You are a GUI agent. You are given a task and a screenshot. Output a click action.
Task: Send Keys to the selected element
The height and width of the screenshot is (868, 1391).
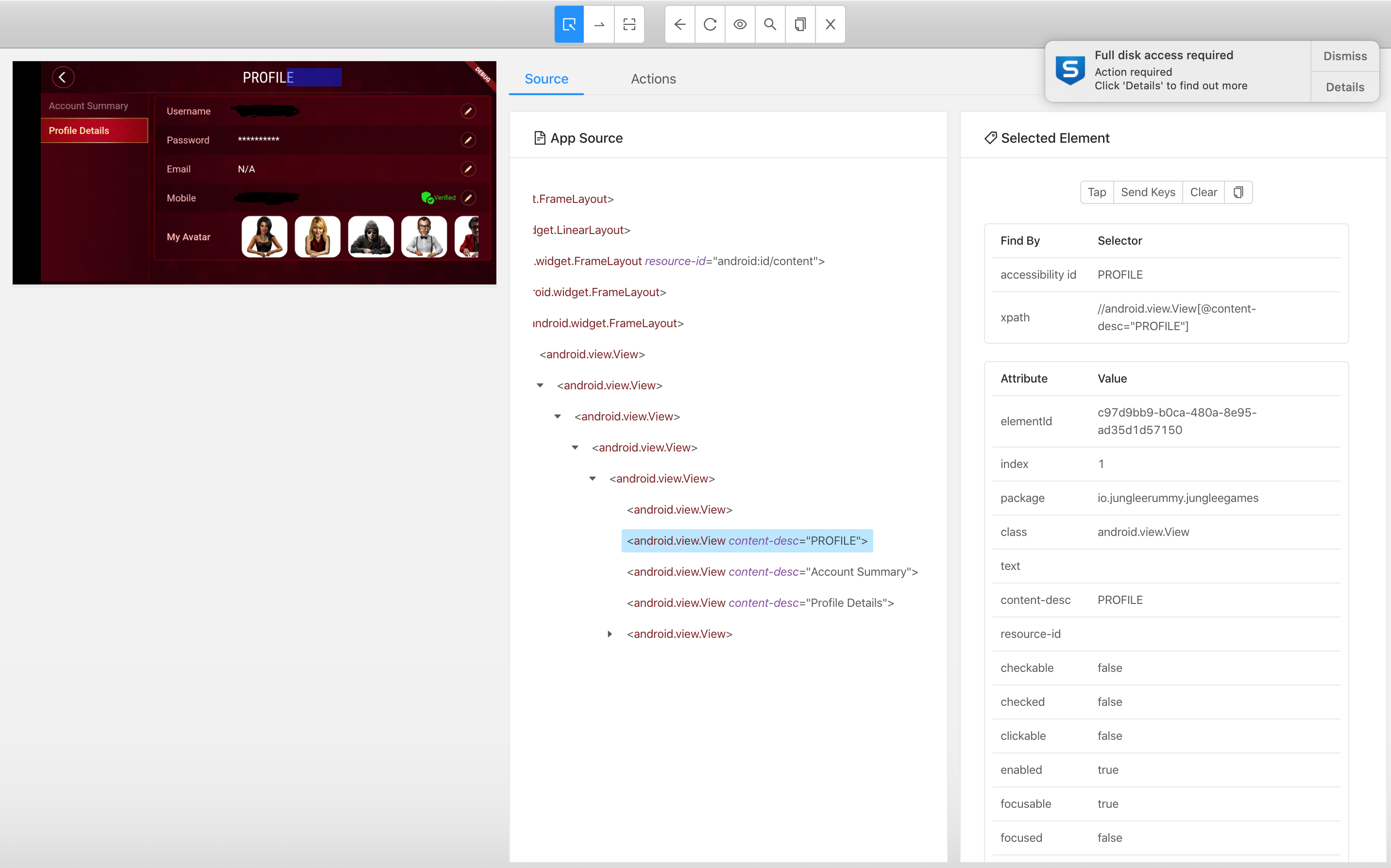coord(1148,192)
